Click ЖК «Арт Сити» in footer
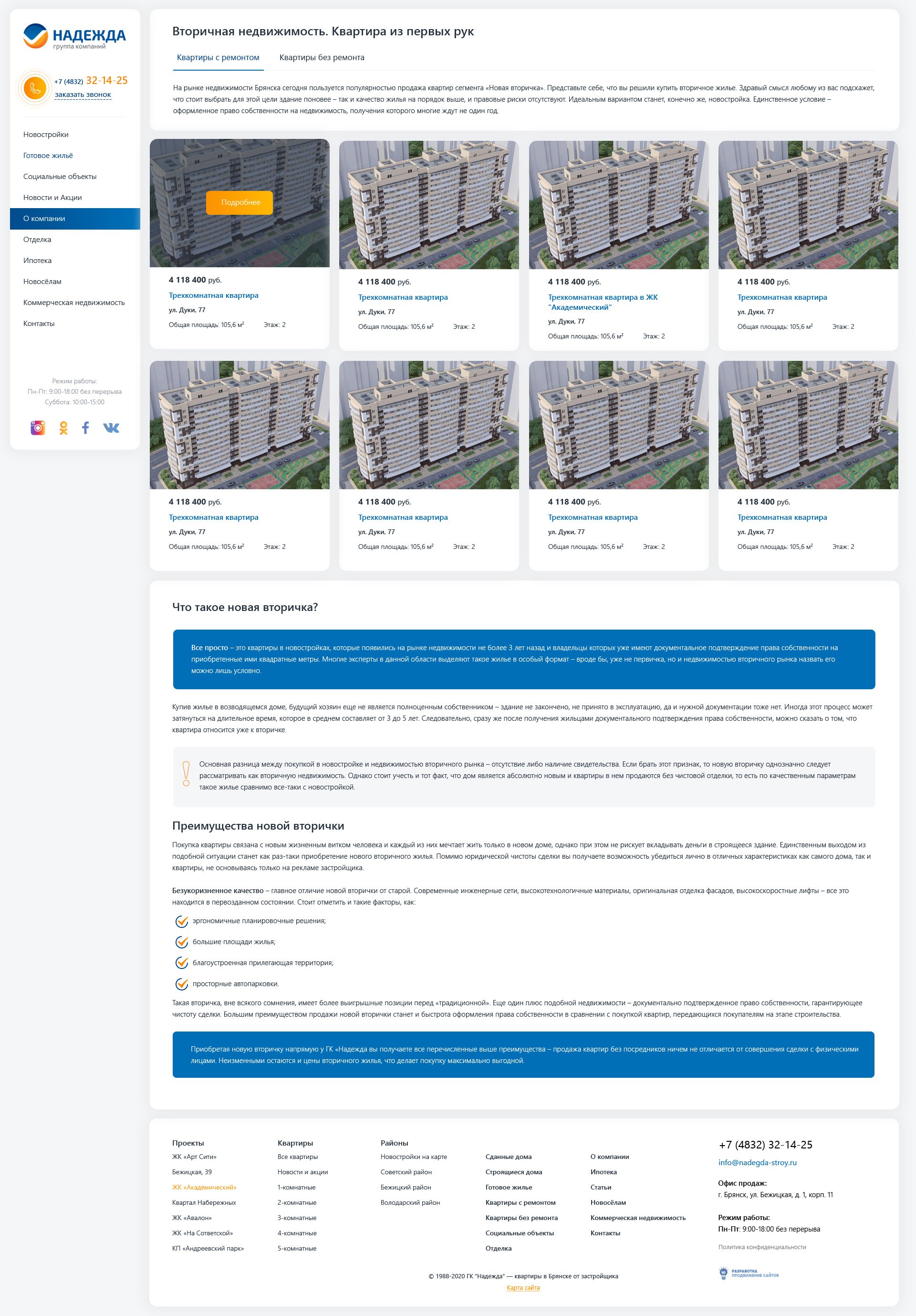This screenshot has height=1316, width=916. (194, 1157)
